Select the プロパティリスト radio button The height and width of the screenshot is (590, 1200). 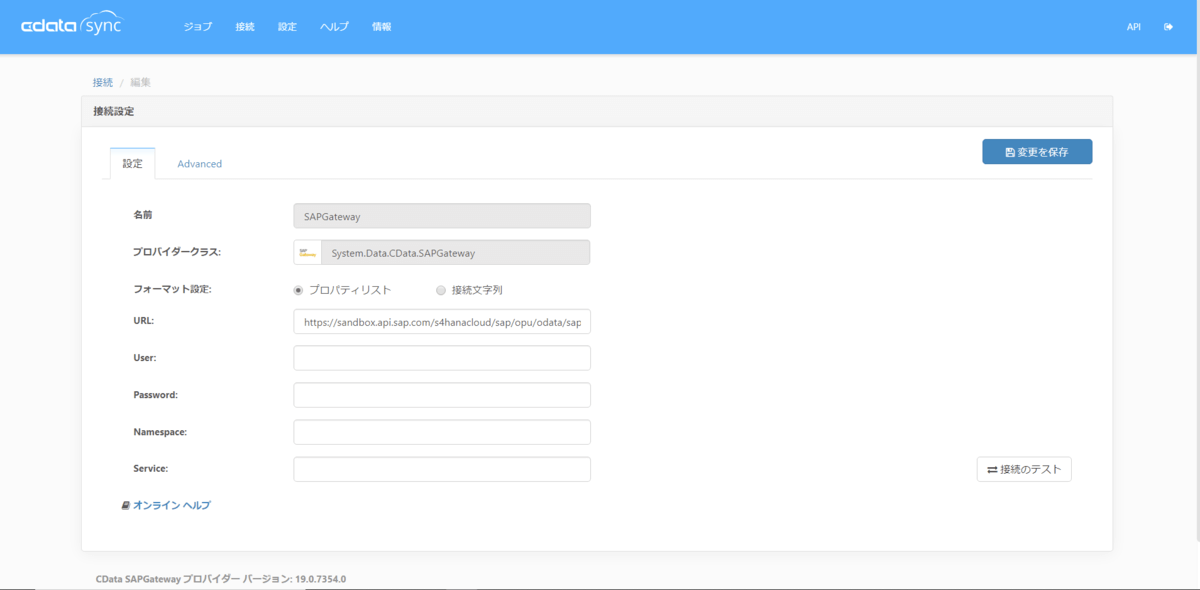(x=297, y=289)
